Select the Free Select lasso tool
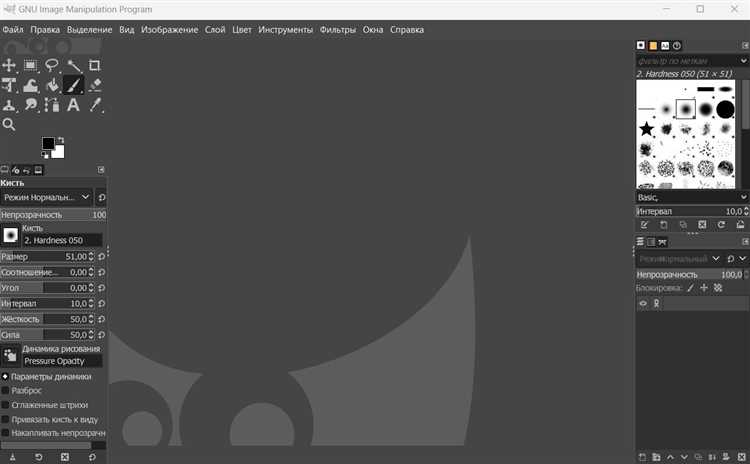Image resolution: width=750 pixels, height=464 pixels. [x=52, y=65]
